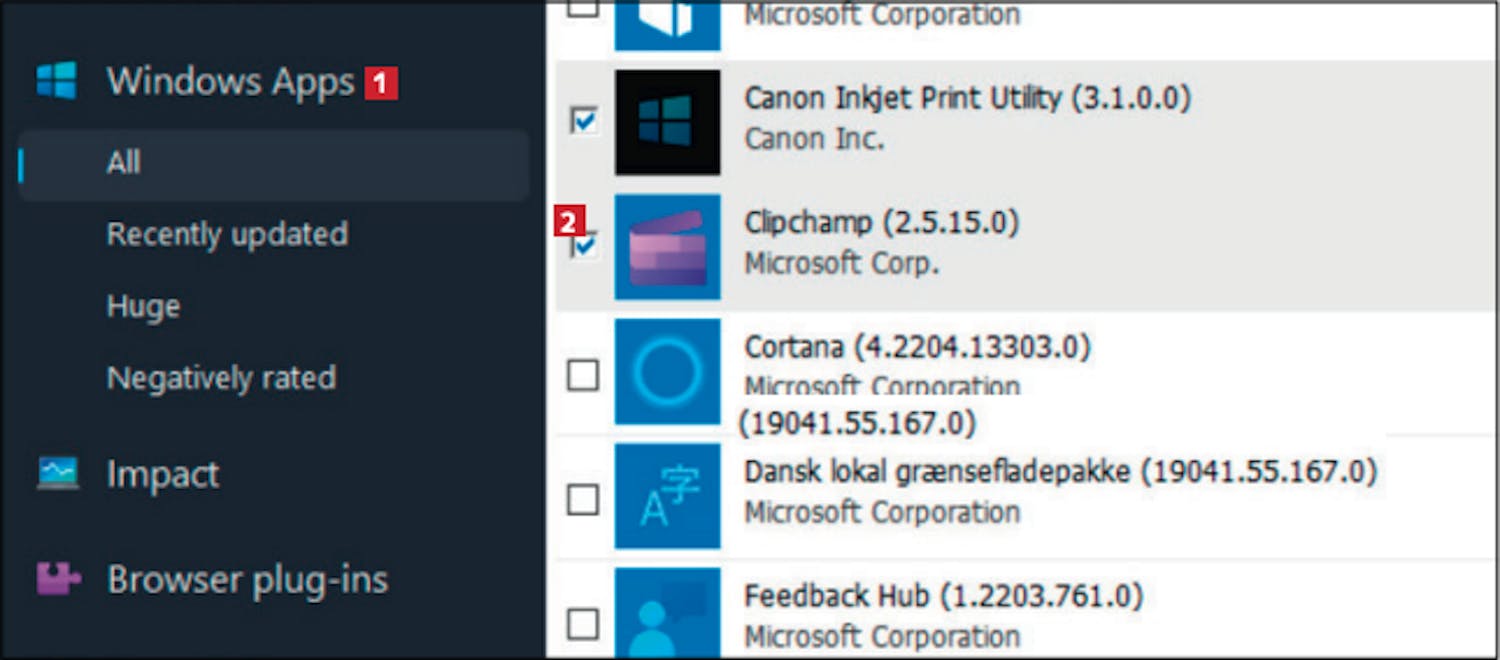Check the Feedback Hub checkbox
Viewport: 1500px width, 660px height.
pyautogui.click(x=583, y=624)
